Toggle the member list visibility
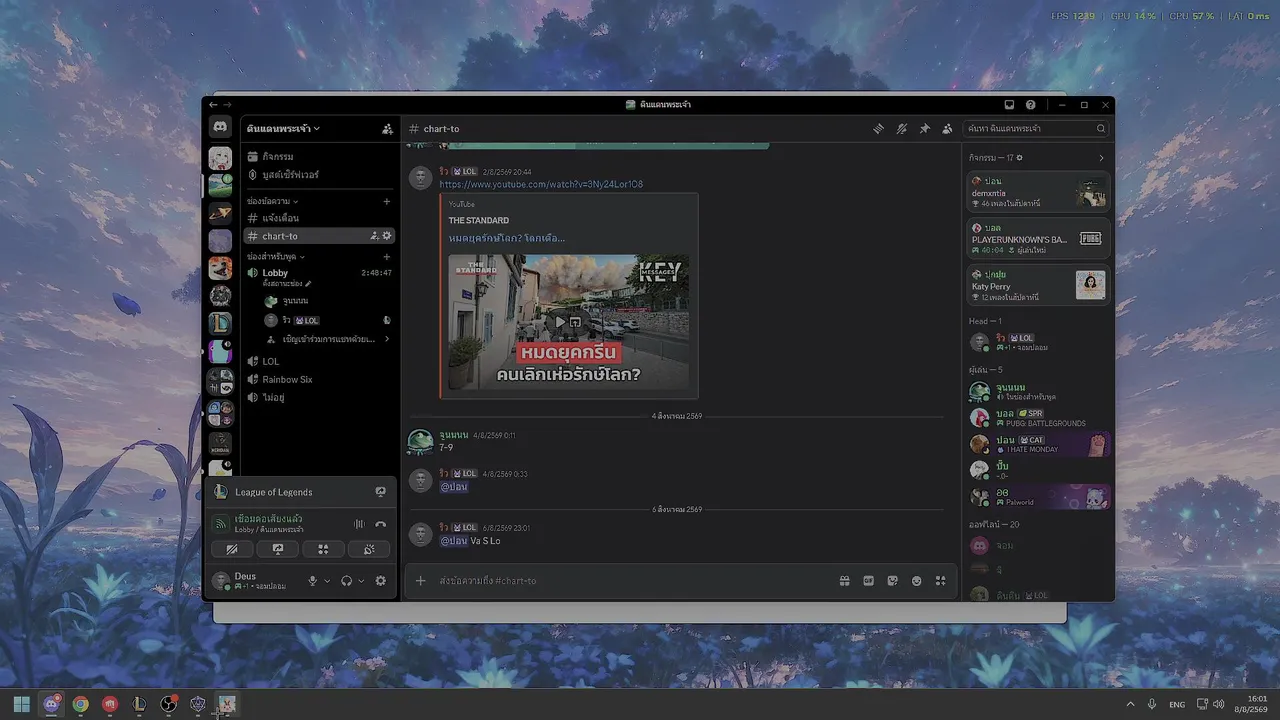1280x720 pixels. click(947, 129)
